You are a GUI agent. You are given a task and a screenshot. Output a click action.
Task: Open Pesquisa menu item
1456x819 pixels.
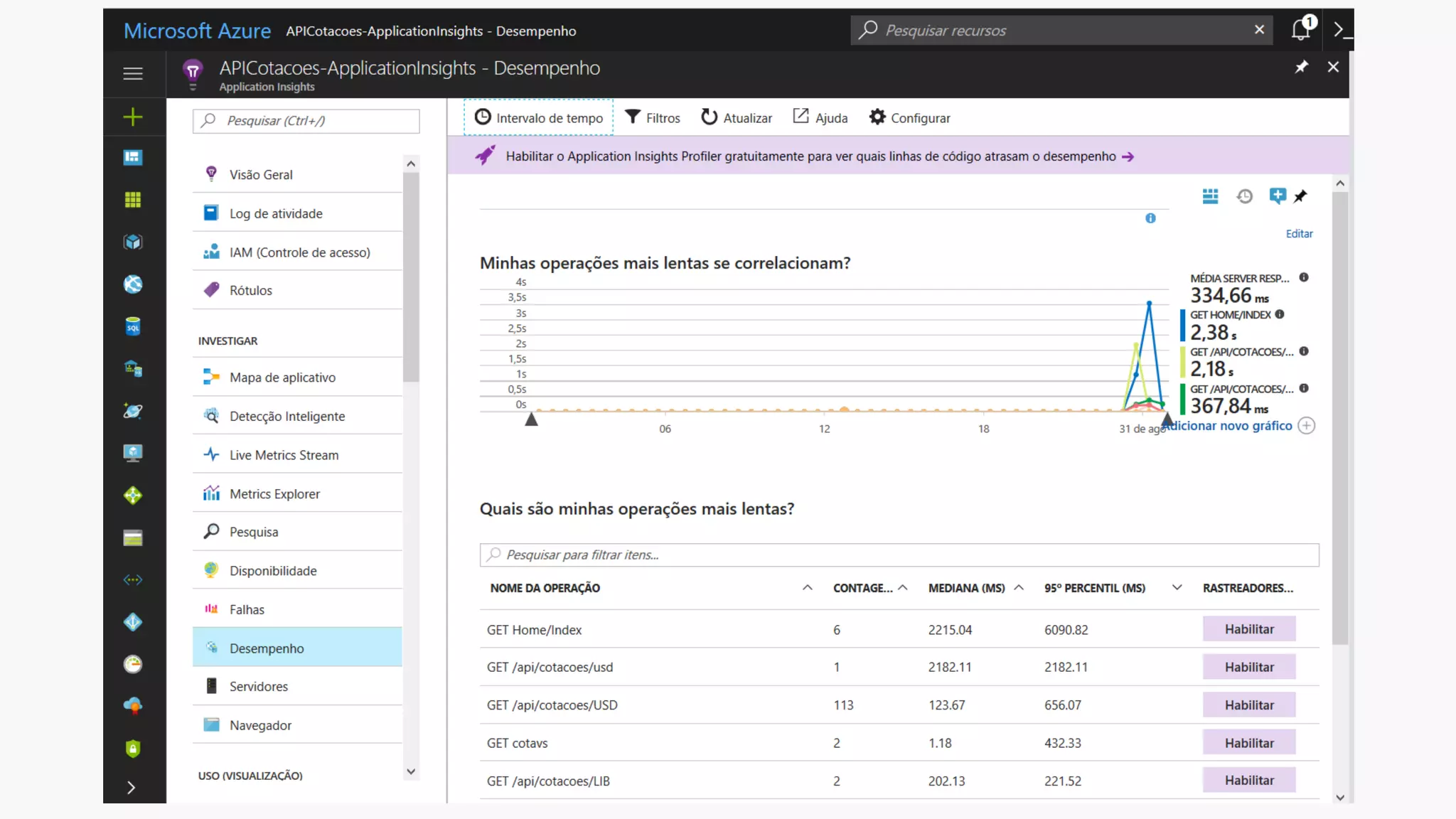point(297,532)
